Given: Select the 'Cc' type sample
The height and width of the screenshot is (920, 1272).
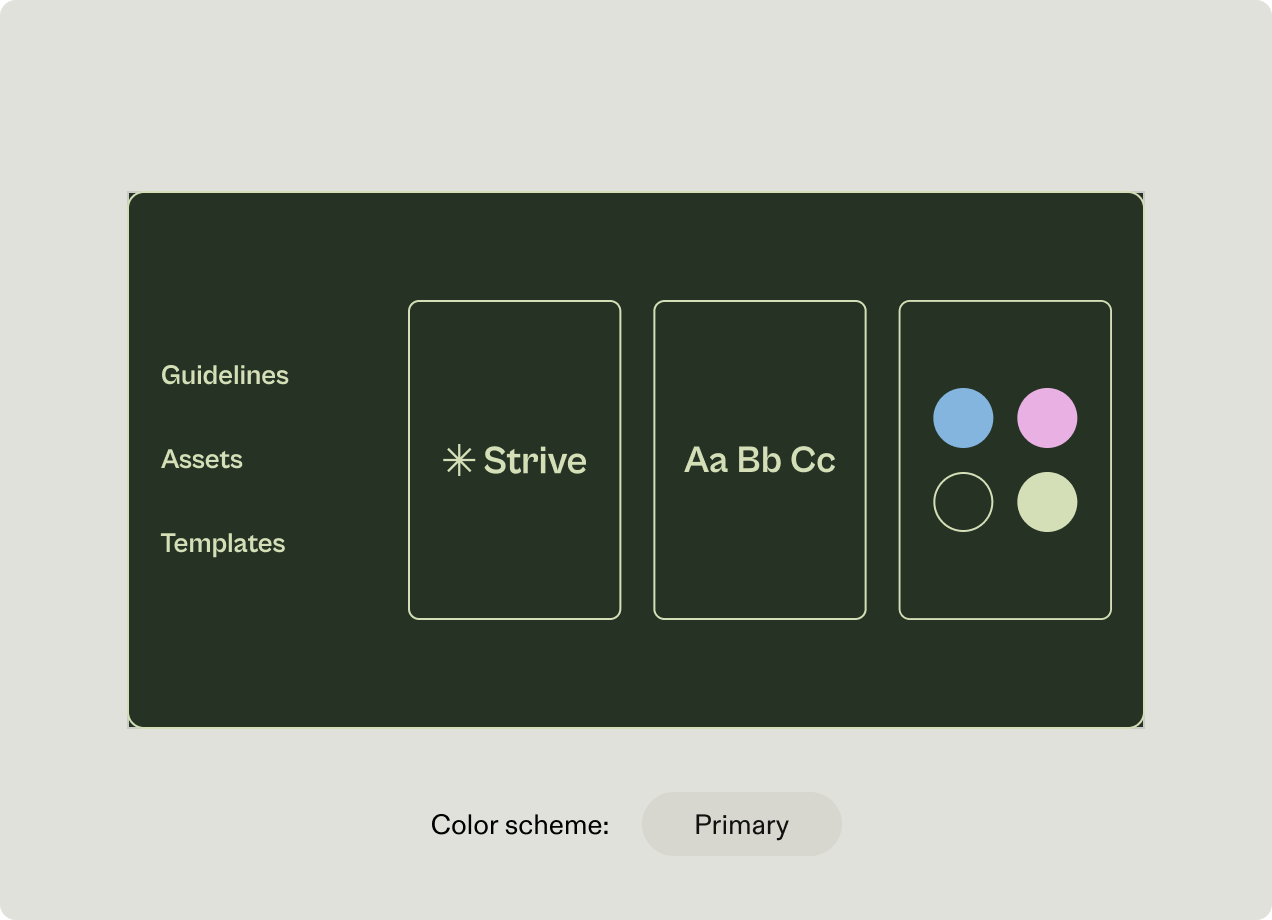Looking at the screenshot, I should [x=813, y=460].
